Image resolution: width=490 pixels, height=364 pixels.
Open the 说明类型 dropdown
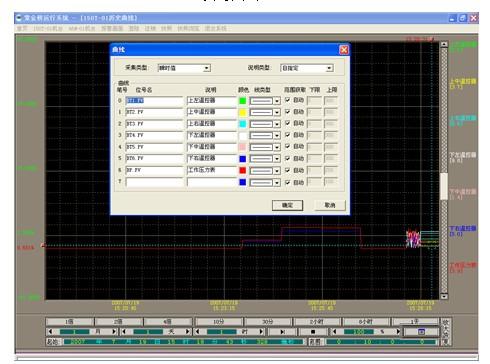click(x=329, y=68)
